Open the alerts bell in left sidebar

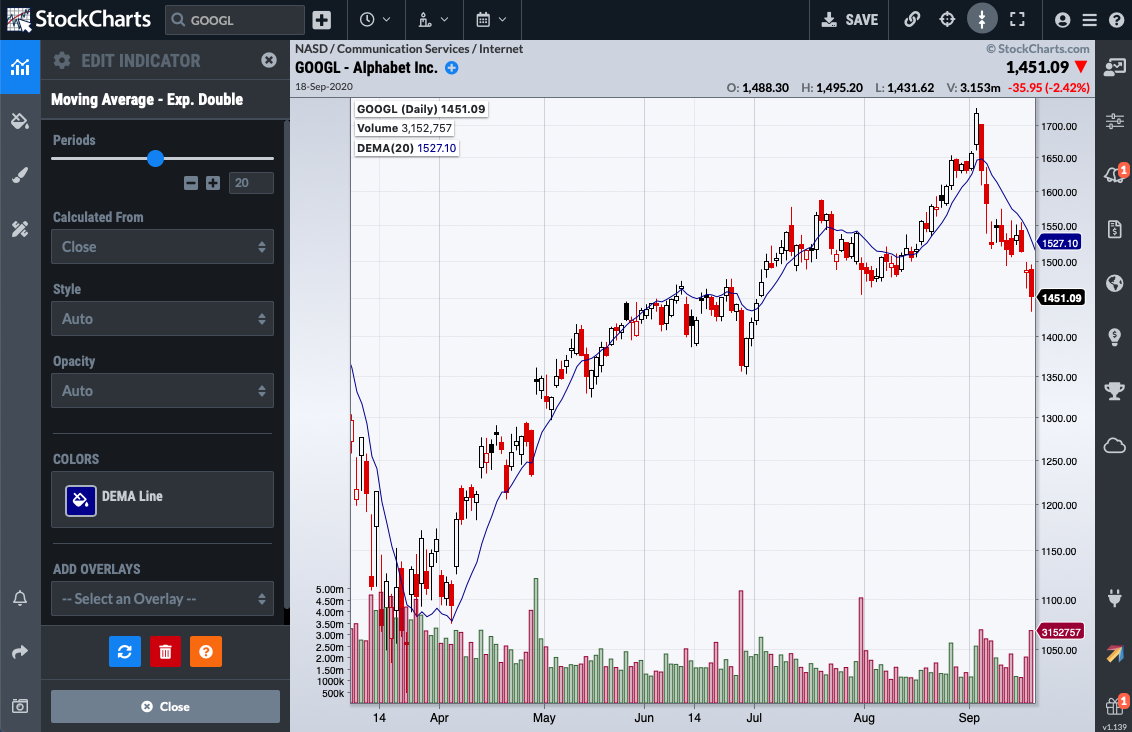(20, 598)
